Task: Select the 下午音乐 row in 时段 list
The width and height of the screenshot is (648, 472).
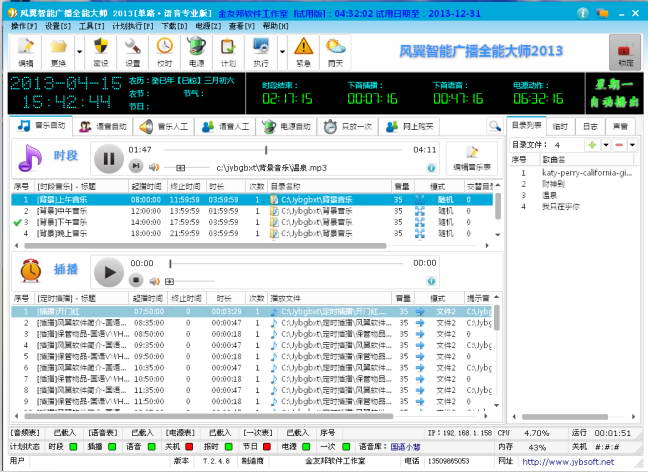Action: 252,222
